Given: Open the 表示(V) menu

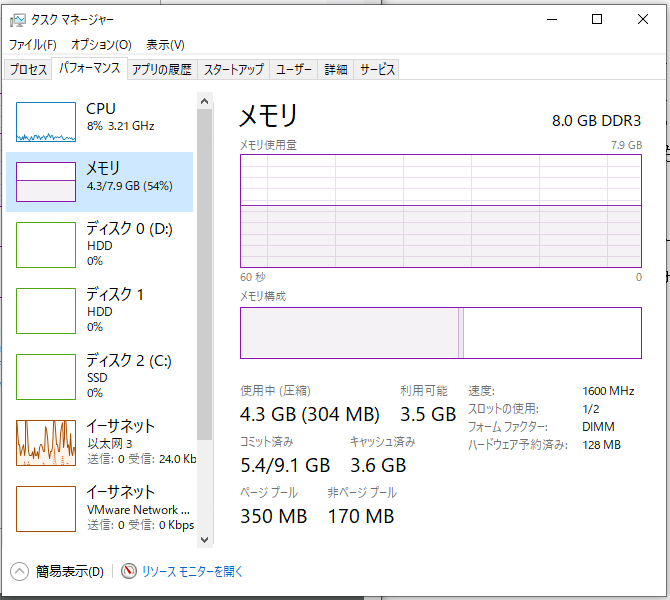Looking at the screenshot, I should pyautogui.click(x=165, y=44).
